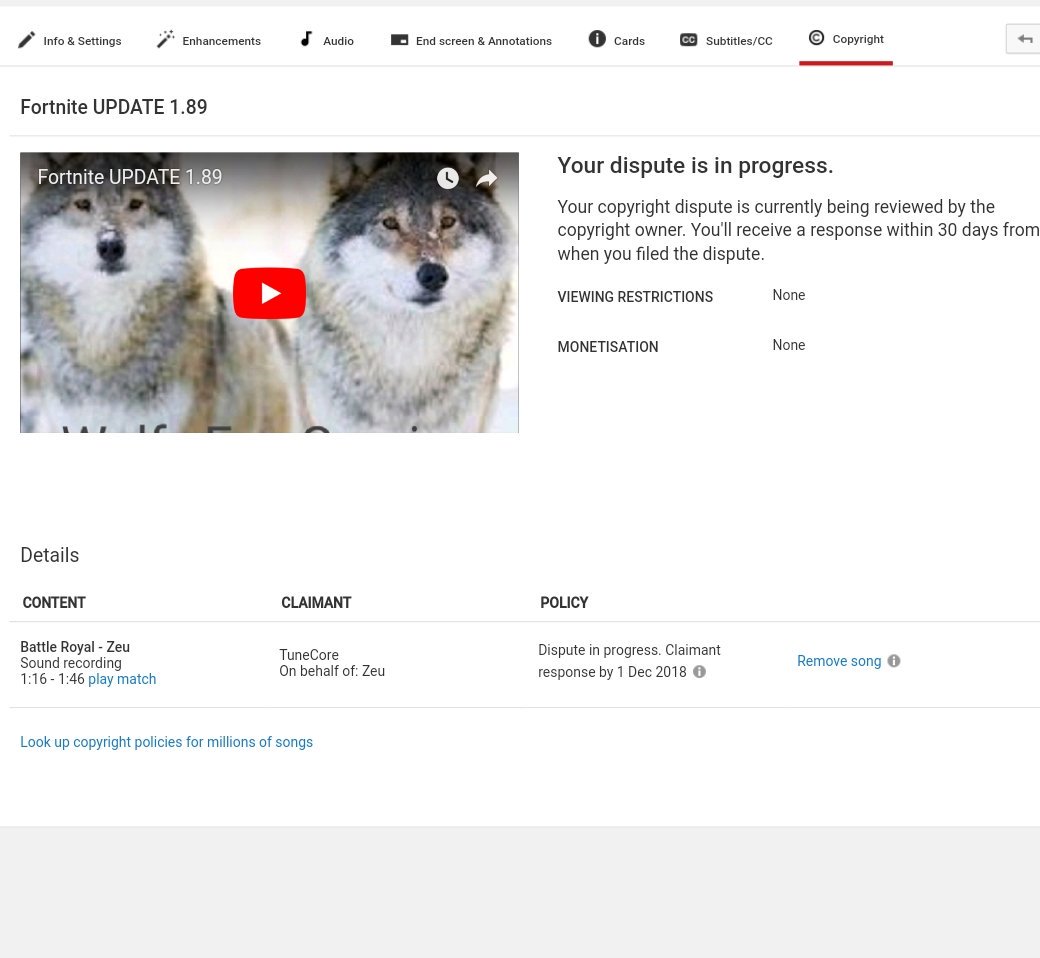Open Look up copyright policies link
The width and height of the screenshot is (1040, 958).
coord(166,742)
